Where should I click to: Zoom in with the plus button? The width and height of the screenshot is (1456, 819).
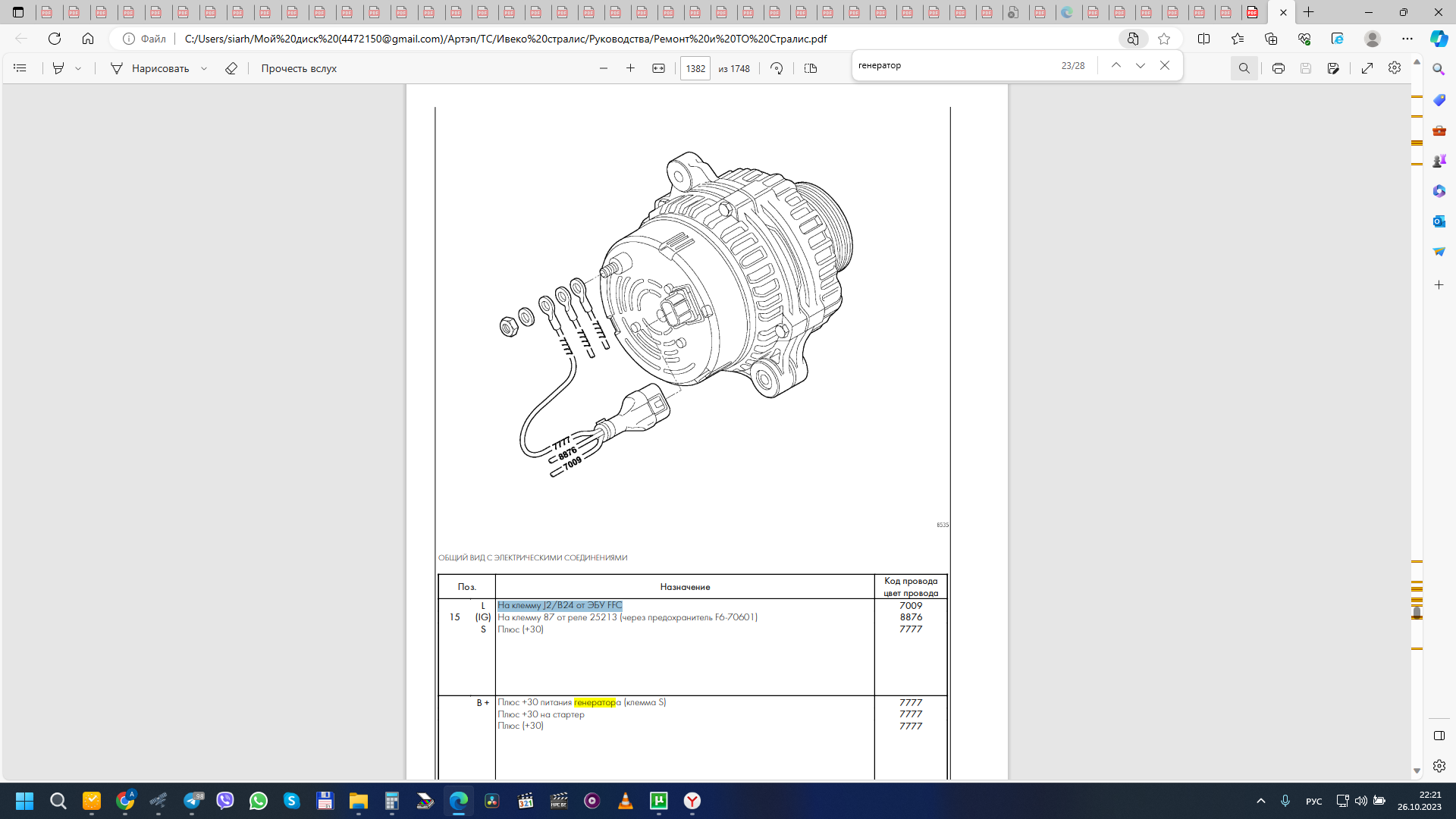(630, 68)
